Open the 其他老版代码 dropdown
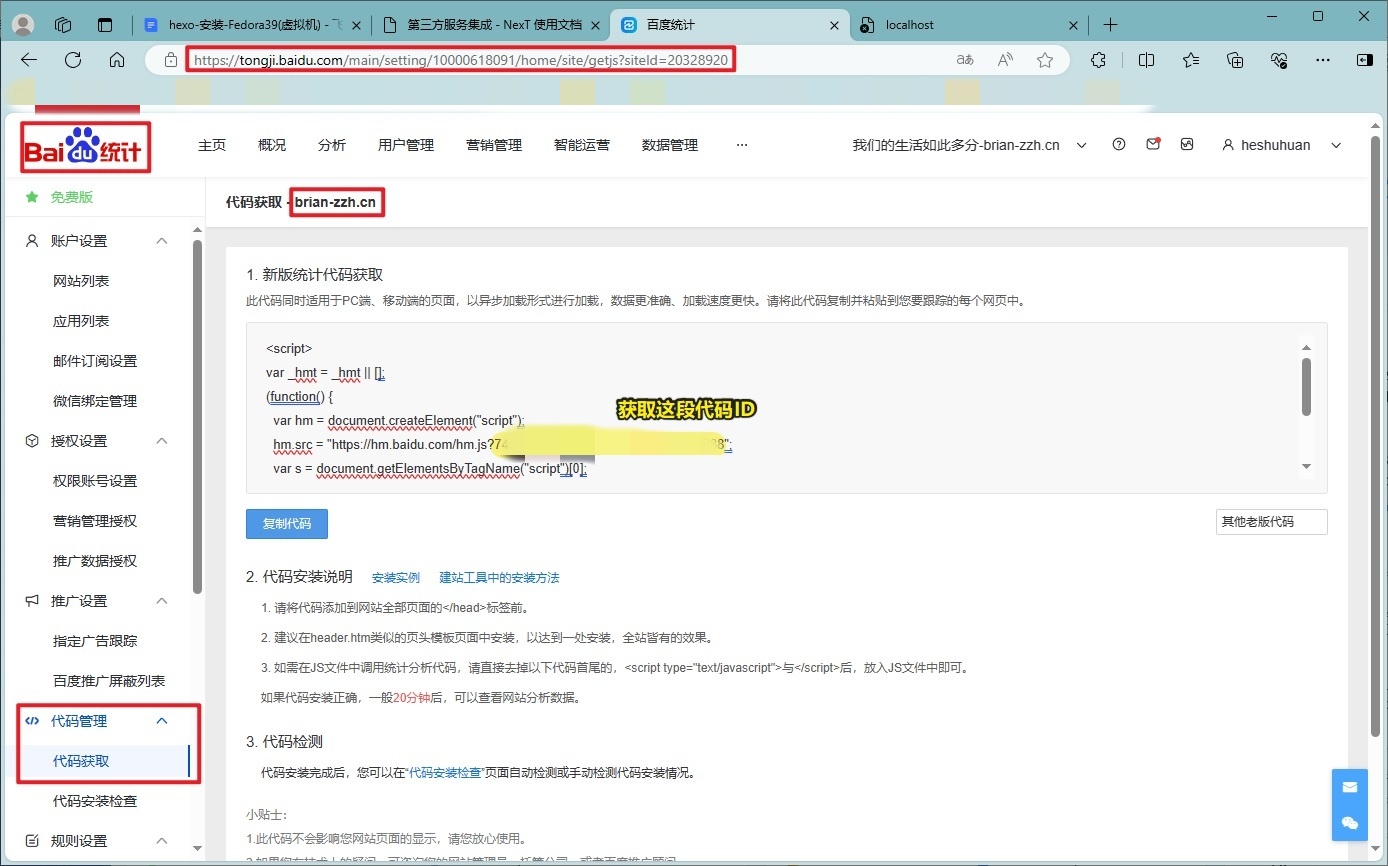 (1272, 522)
